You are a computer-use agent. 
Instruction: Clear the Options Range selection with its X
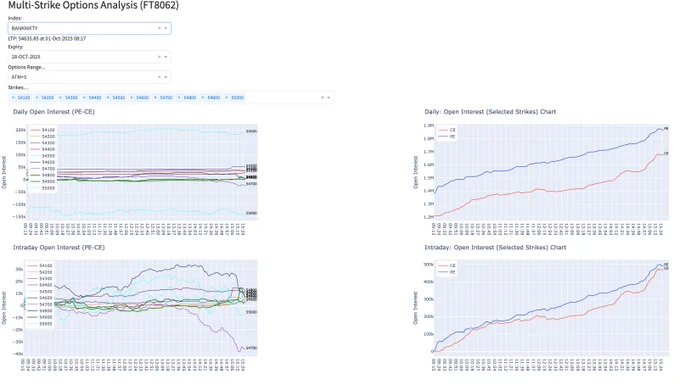[x=159, y=77]
